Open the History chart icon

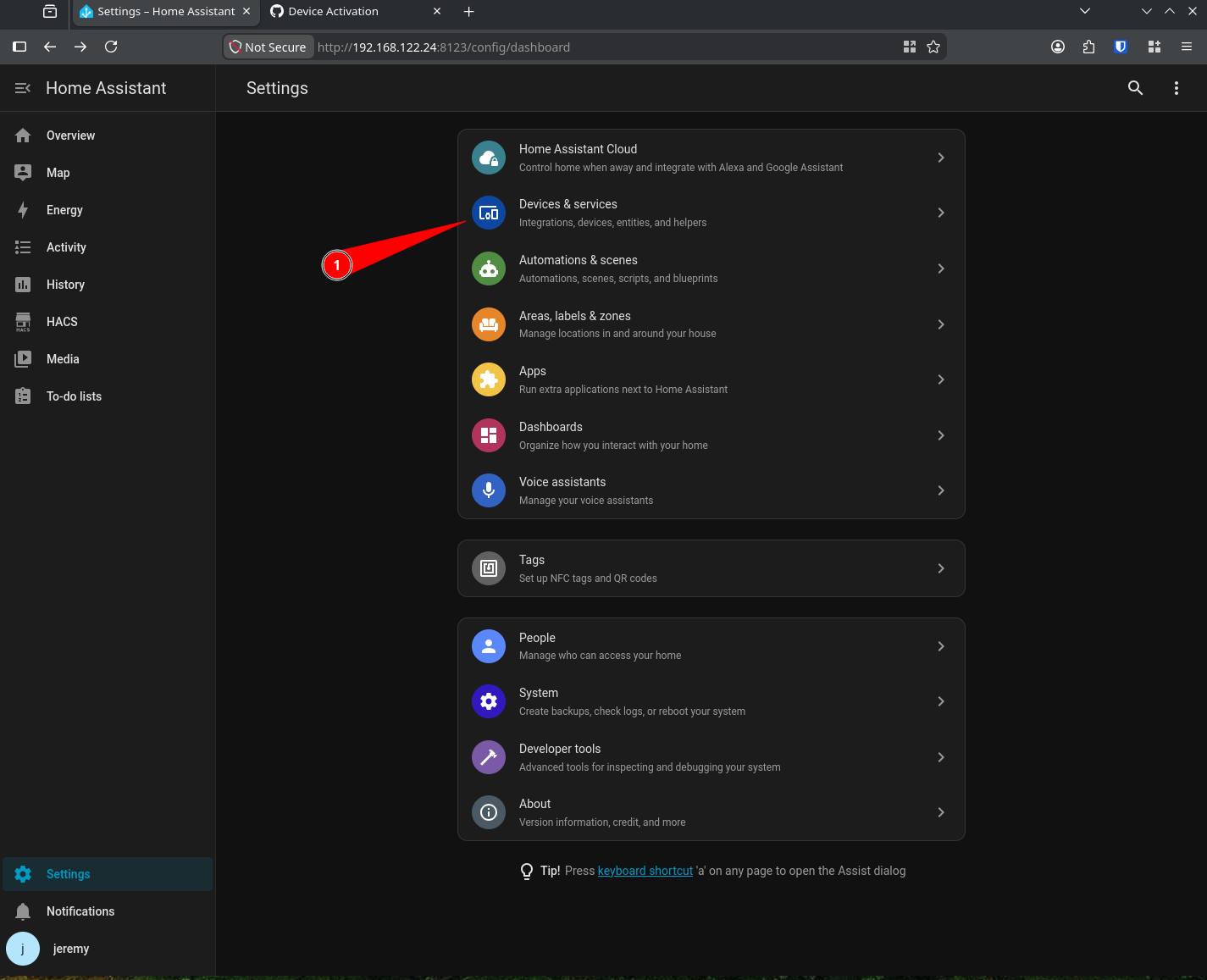[23, 285]
